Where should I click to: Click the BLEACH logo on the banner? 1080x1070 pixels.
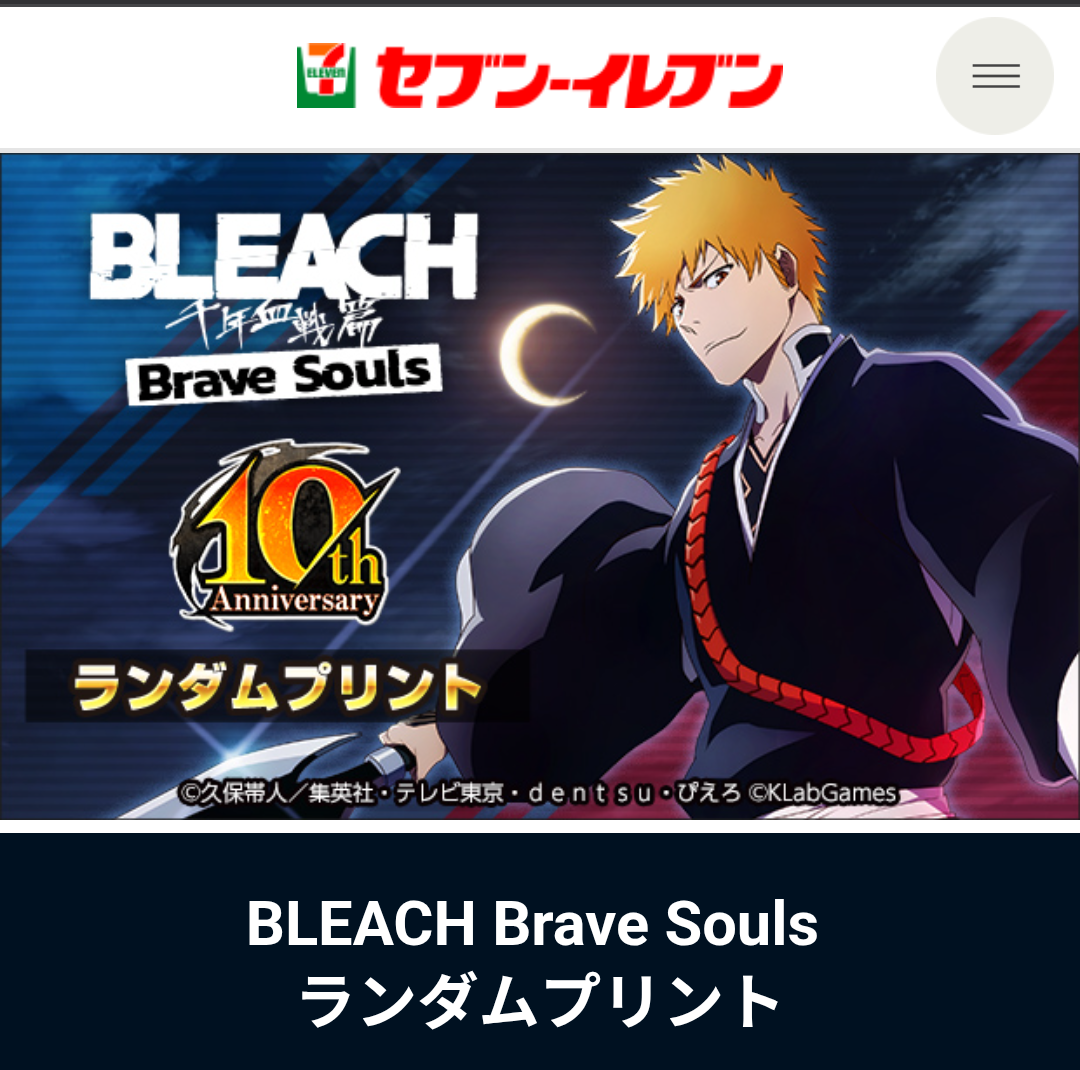tap(284, 256)
